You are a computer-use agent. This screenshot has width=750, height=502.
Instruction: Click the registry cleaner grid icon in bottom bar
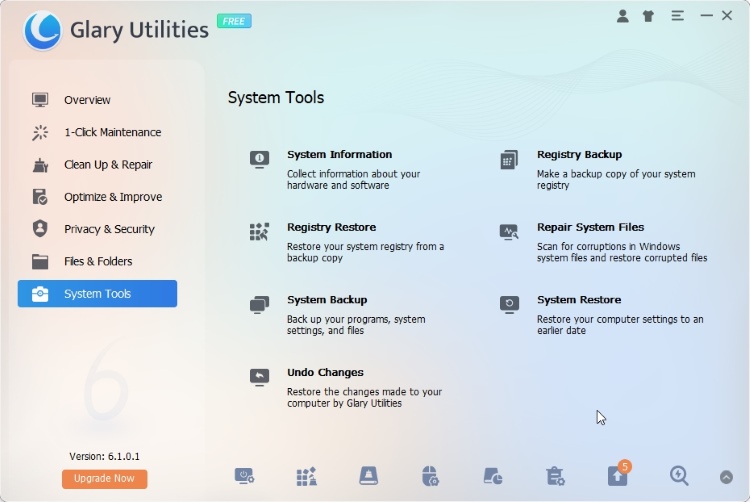[x=307, y=477]
